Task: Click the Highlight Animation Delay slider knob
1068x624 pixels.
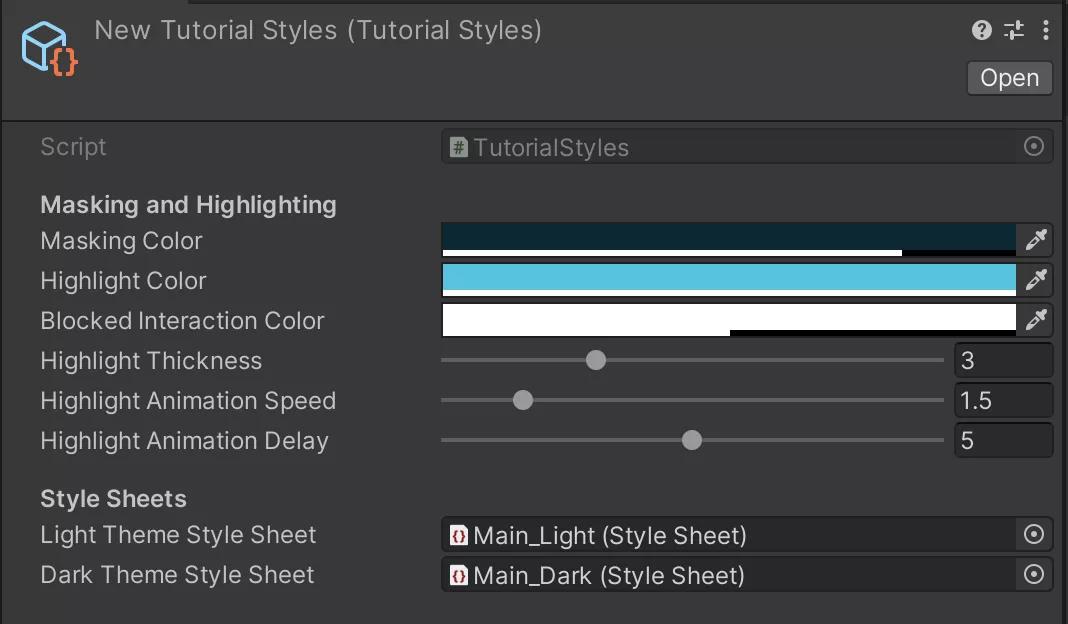Action: [692, 440]
